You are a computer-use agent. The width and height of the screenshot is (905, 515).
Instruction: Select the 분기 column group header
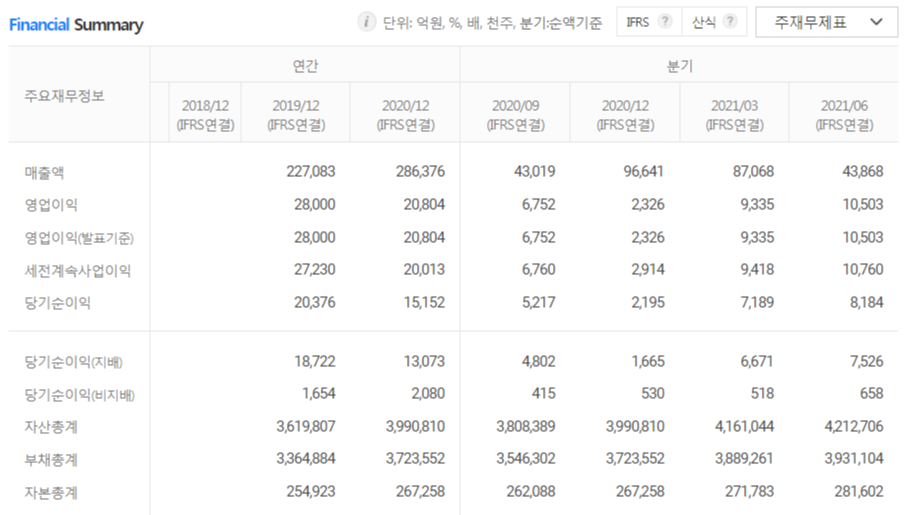(x=679, y=65)
